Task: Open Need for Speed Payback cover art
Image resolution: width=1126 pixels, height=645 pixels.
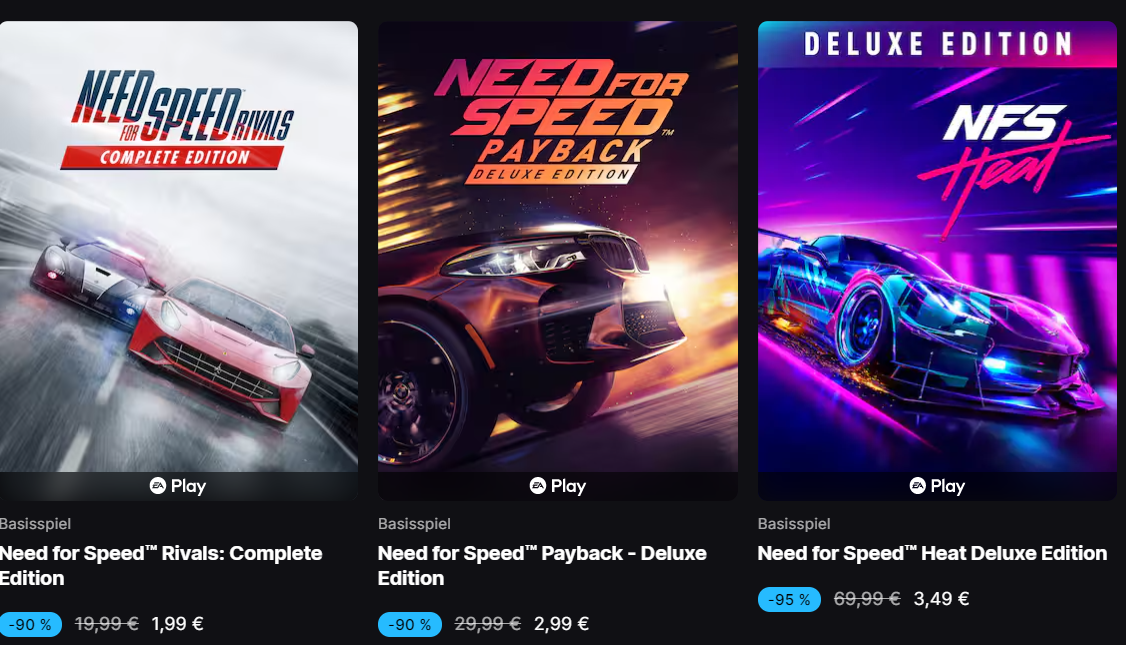Action: [x=558, y=246]
